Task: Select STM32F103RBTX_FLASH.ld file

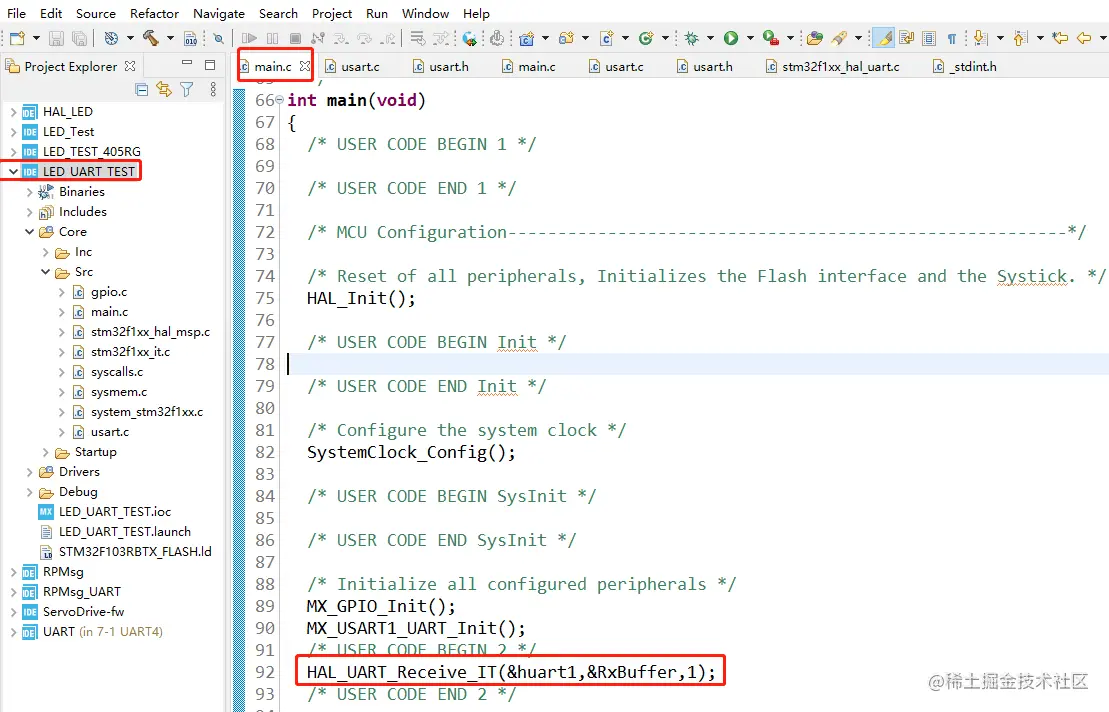Action: (x=135, y=551)
